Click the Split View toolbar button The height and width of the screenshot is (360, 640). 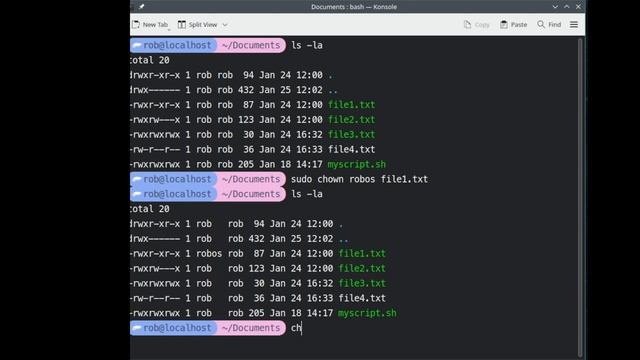pyautogui.click(x=198, y=24)
